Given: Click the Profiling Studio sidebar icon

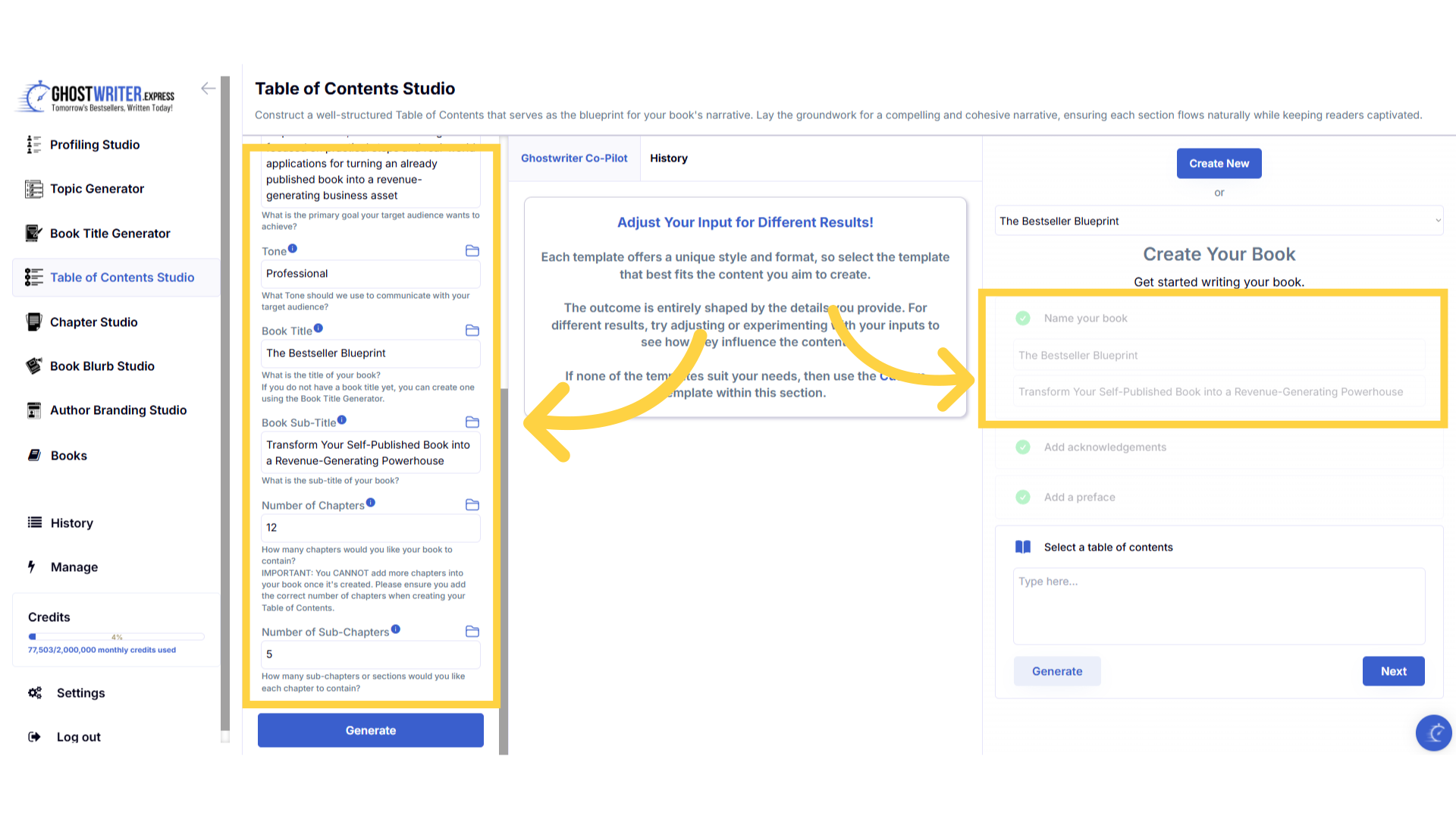Looking at the screenshot, I should [33, 145].
